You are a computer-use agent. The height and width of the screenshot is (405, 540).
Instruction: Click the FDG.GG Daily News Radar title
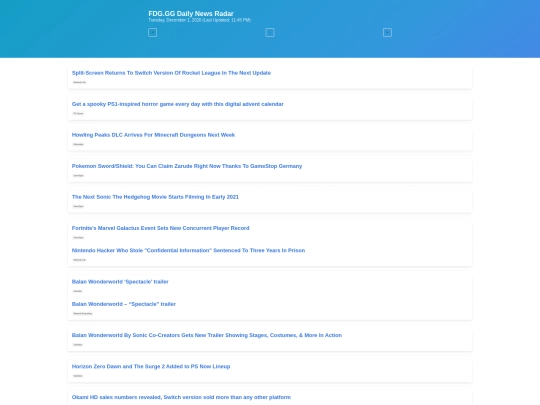[191, 13]
